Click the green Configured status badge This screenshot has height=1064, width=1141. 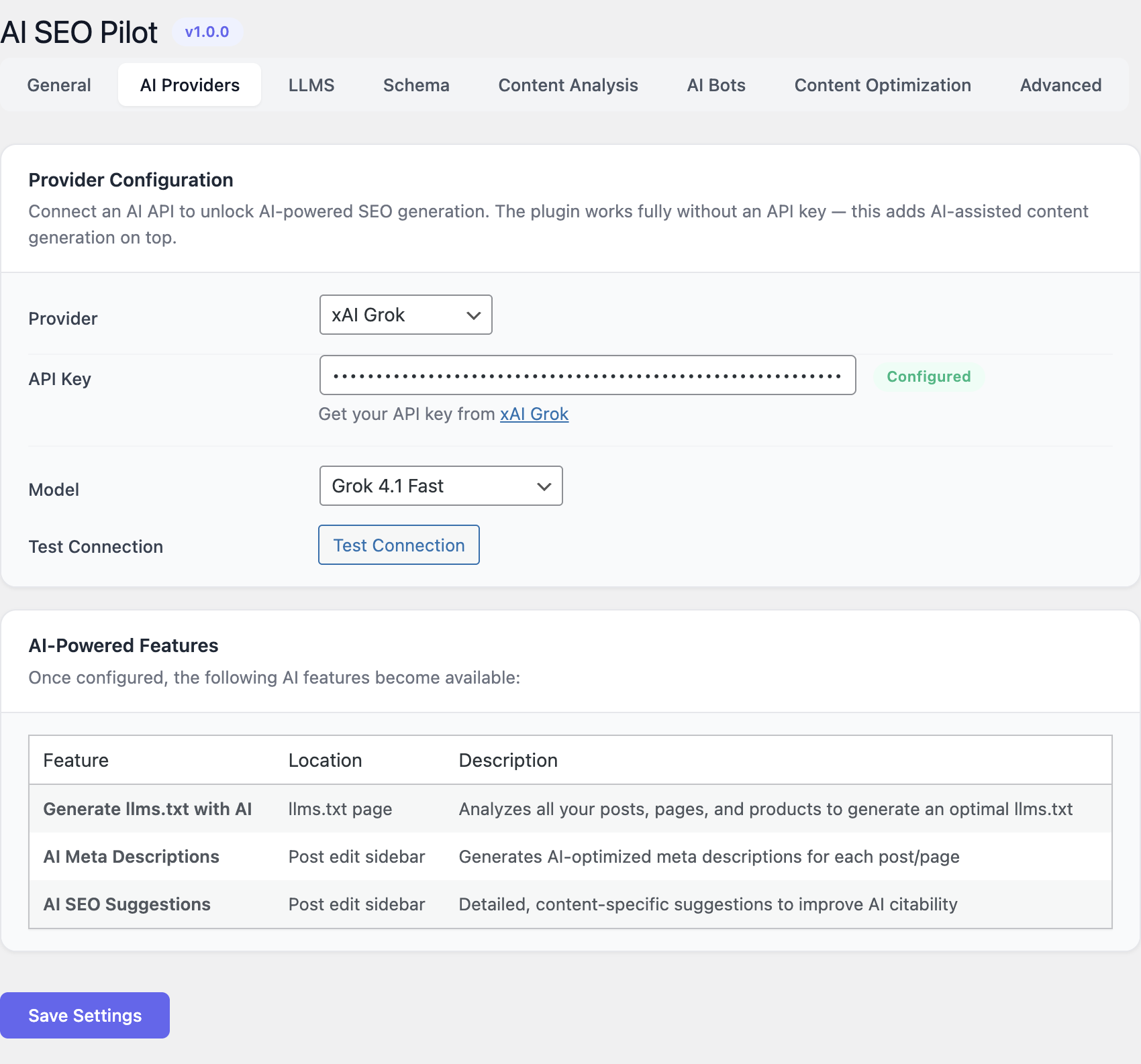pos(928,376)
